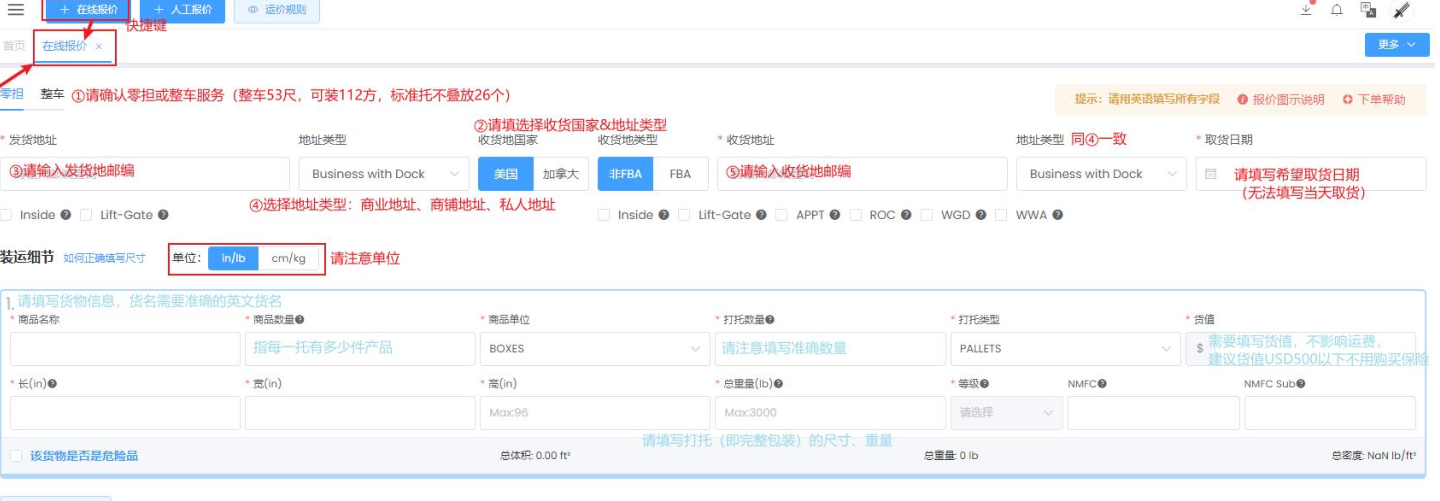Enable the sender Inside checkbox

coord(7,215)
